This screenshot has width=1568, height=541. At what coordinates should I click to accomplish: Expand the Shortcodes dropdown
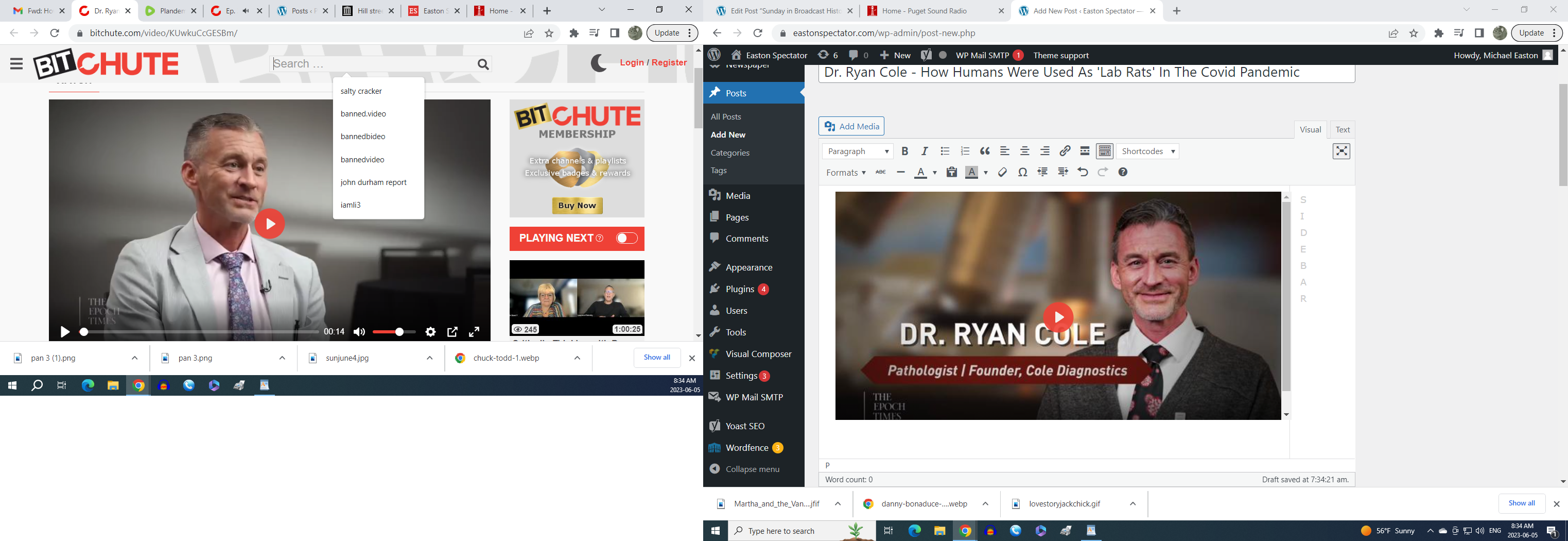(1147, 151)
